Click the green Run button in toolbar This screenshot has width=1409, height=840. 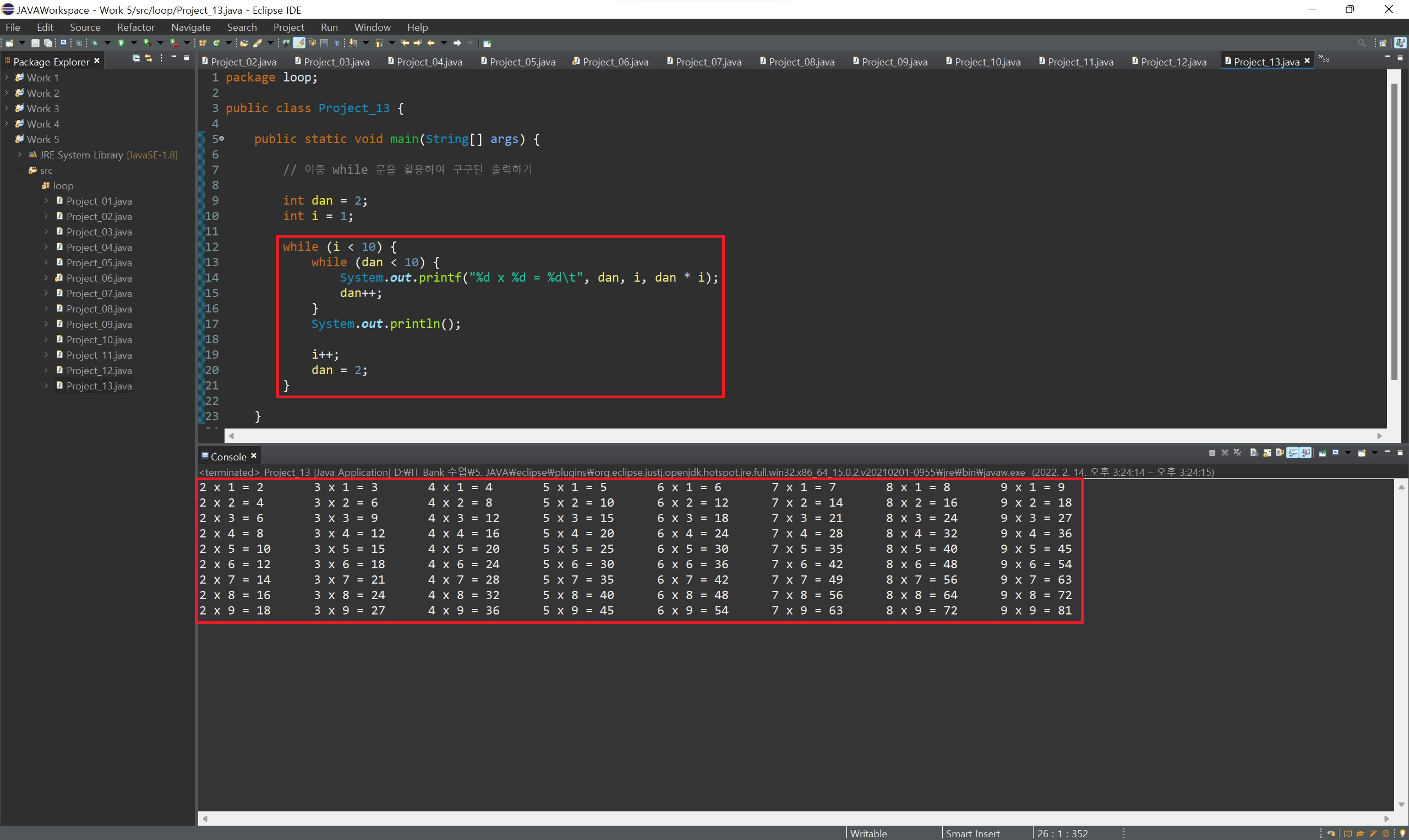tap(121, 43)
